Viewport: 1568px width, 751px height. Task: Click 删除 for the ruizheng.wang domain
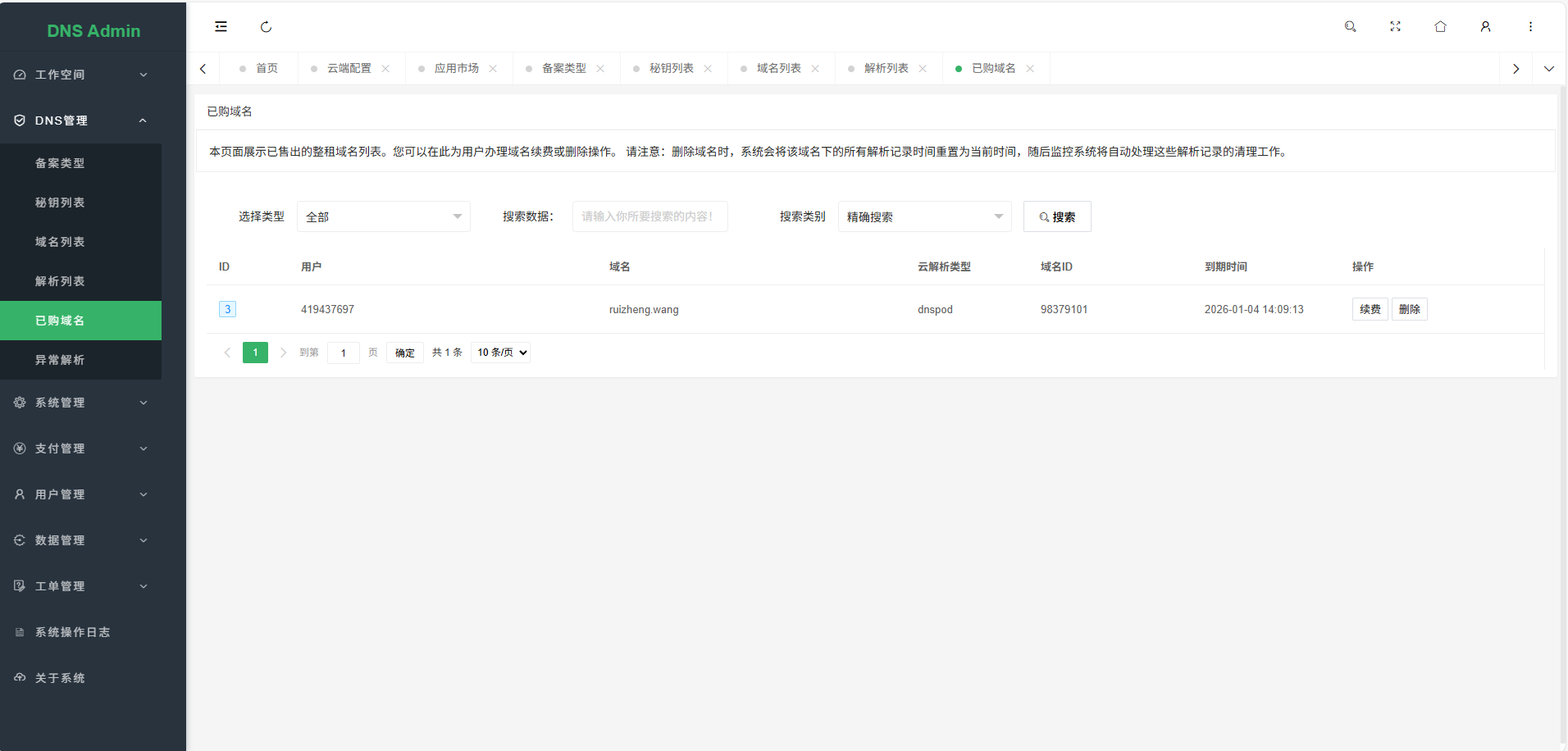tap(1409, 309)
